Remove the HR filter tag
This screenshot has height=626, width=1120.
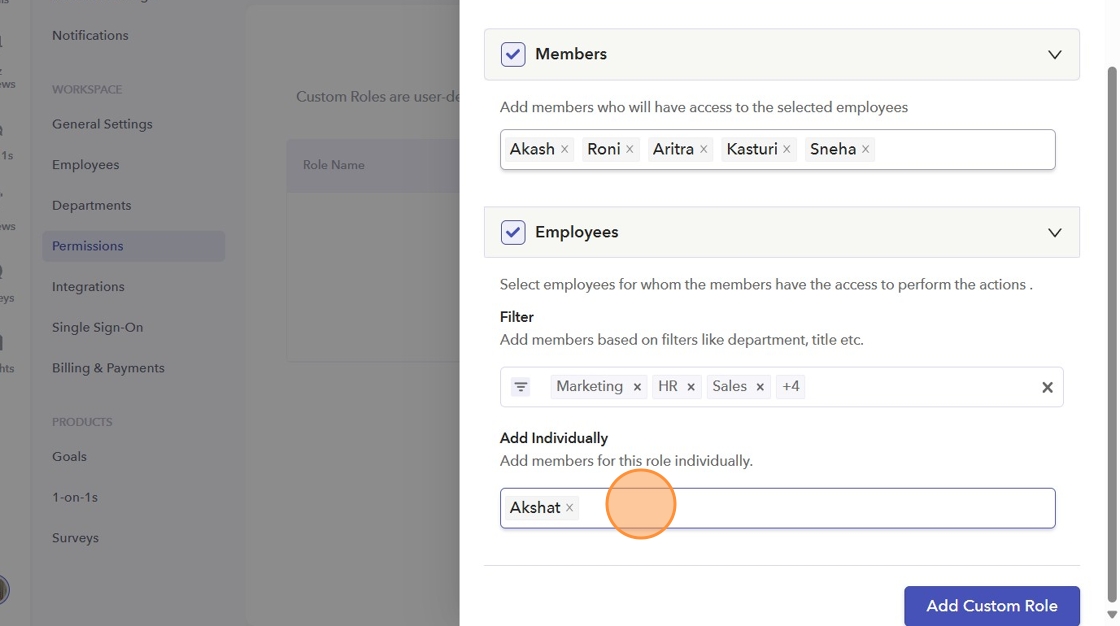coord(691,387)
